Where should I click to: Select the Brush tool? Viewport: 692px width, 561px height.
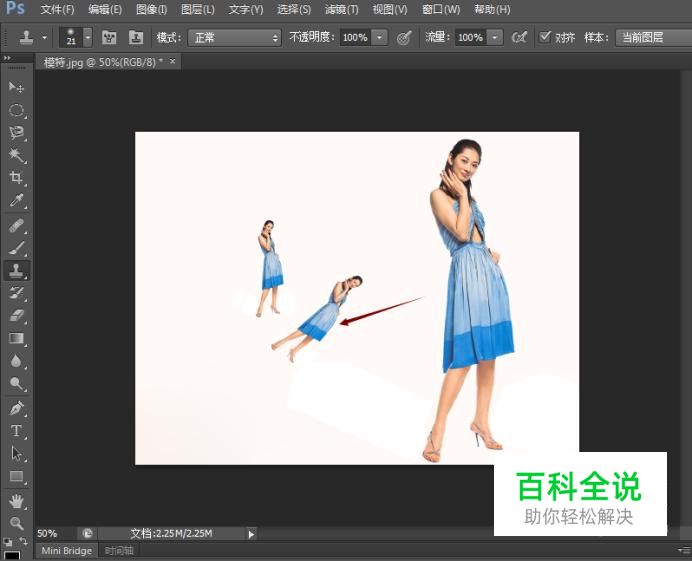[16, 248]
